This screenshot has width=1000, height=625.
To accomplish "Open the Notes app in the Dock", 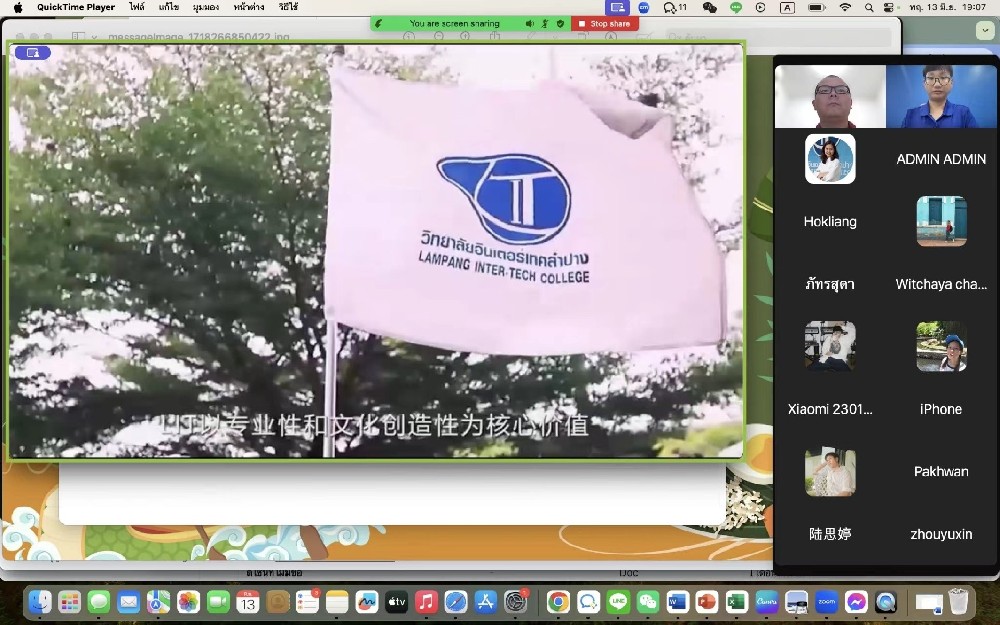I will point(337,601).
